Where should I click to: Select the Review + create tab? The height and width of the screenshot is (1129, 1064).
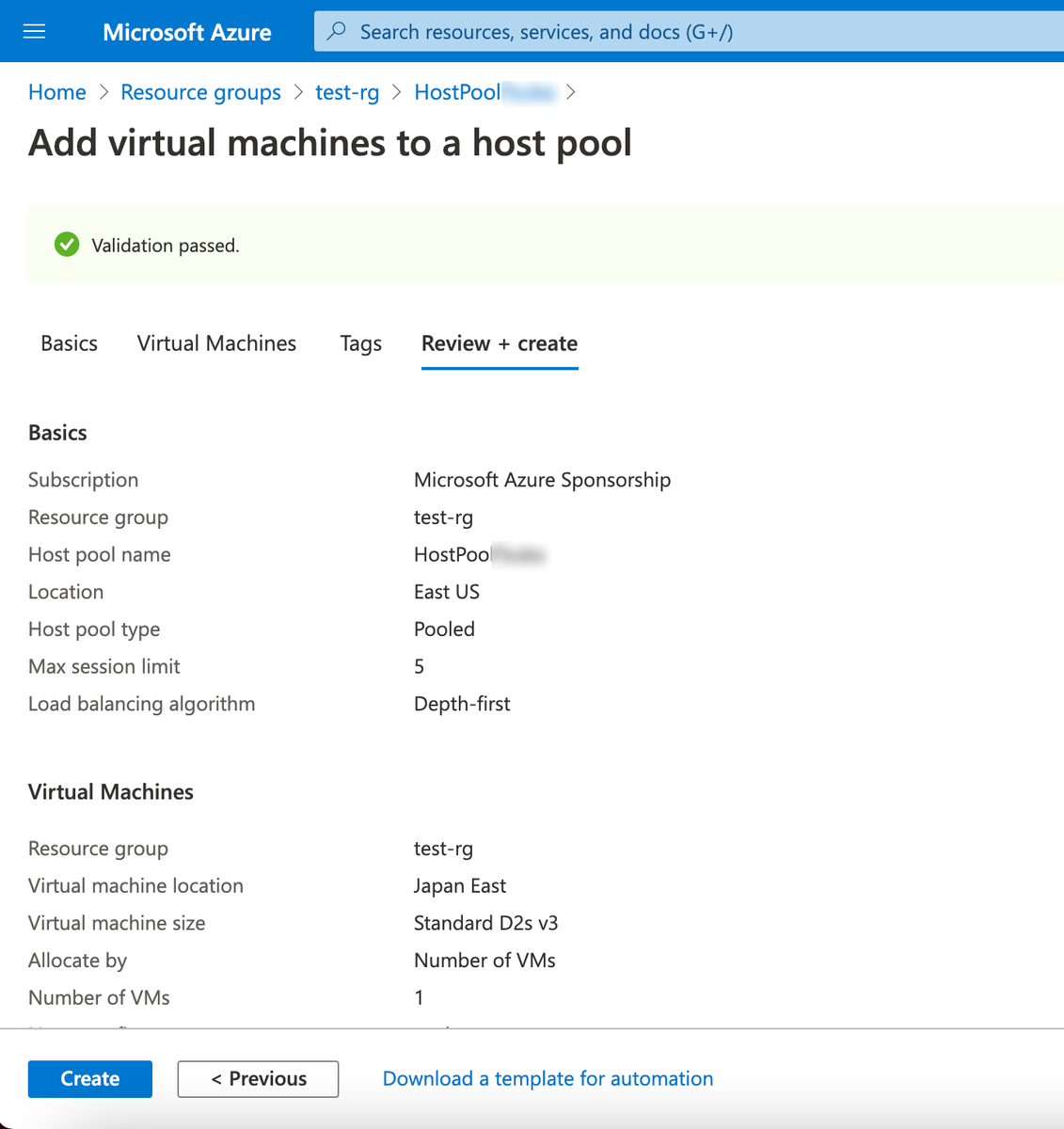click(x=500, y=343)
